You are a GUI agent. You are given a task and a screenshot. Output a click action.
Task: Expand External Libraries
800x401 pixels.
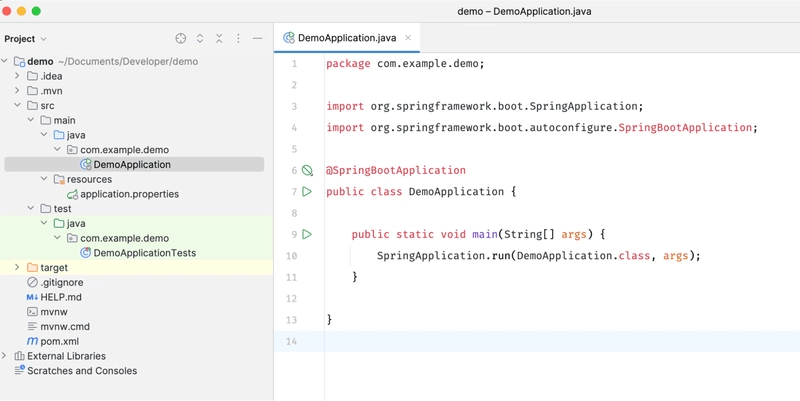point(5,356)
